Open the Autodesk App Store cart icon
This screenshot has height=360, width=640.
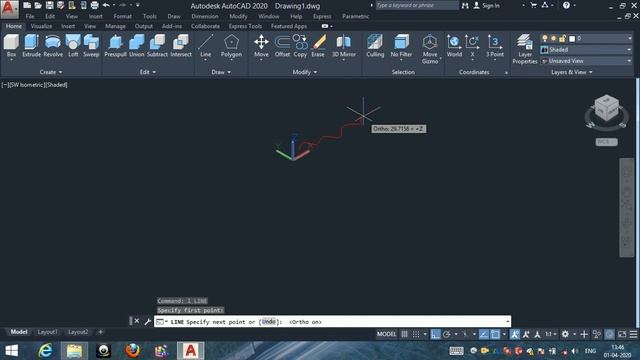tap(533, 5)
